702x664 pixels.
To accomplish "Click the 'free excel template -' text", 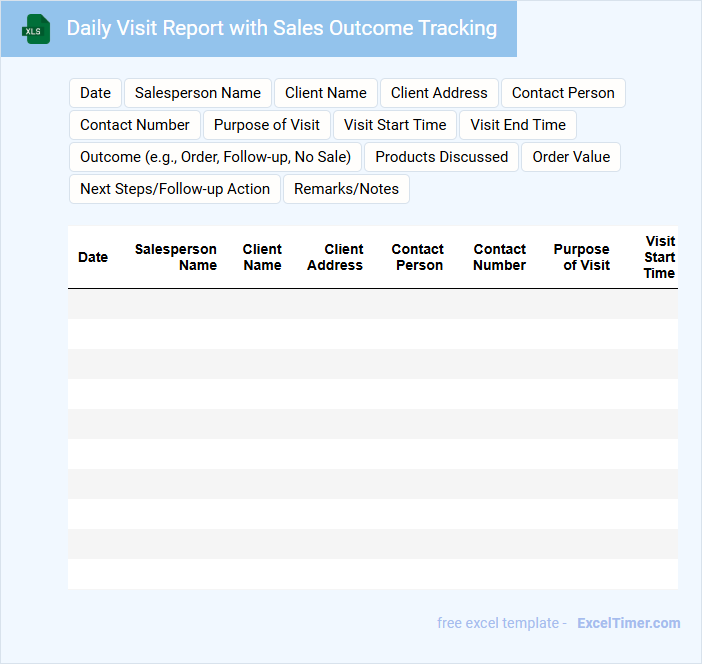I will tap(502, 623).
